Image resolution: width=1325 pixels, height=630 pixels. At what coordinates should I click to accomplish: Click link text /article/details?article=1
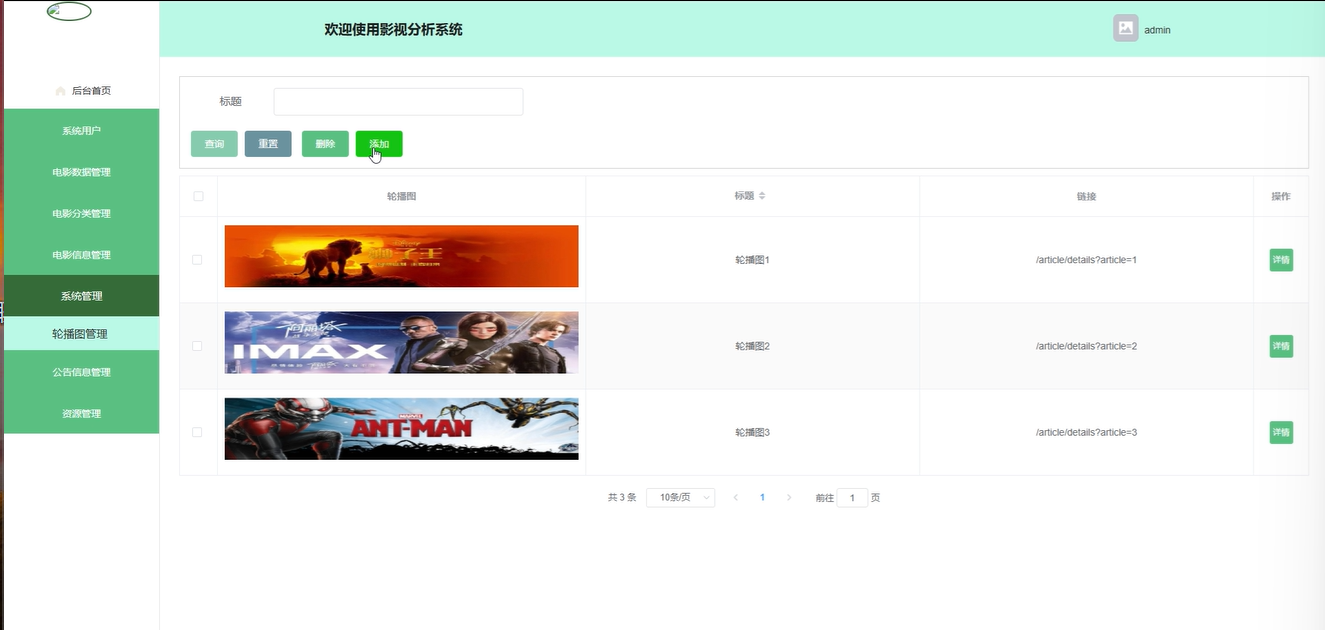click(x=1086, y=260)
